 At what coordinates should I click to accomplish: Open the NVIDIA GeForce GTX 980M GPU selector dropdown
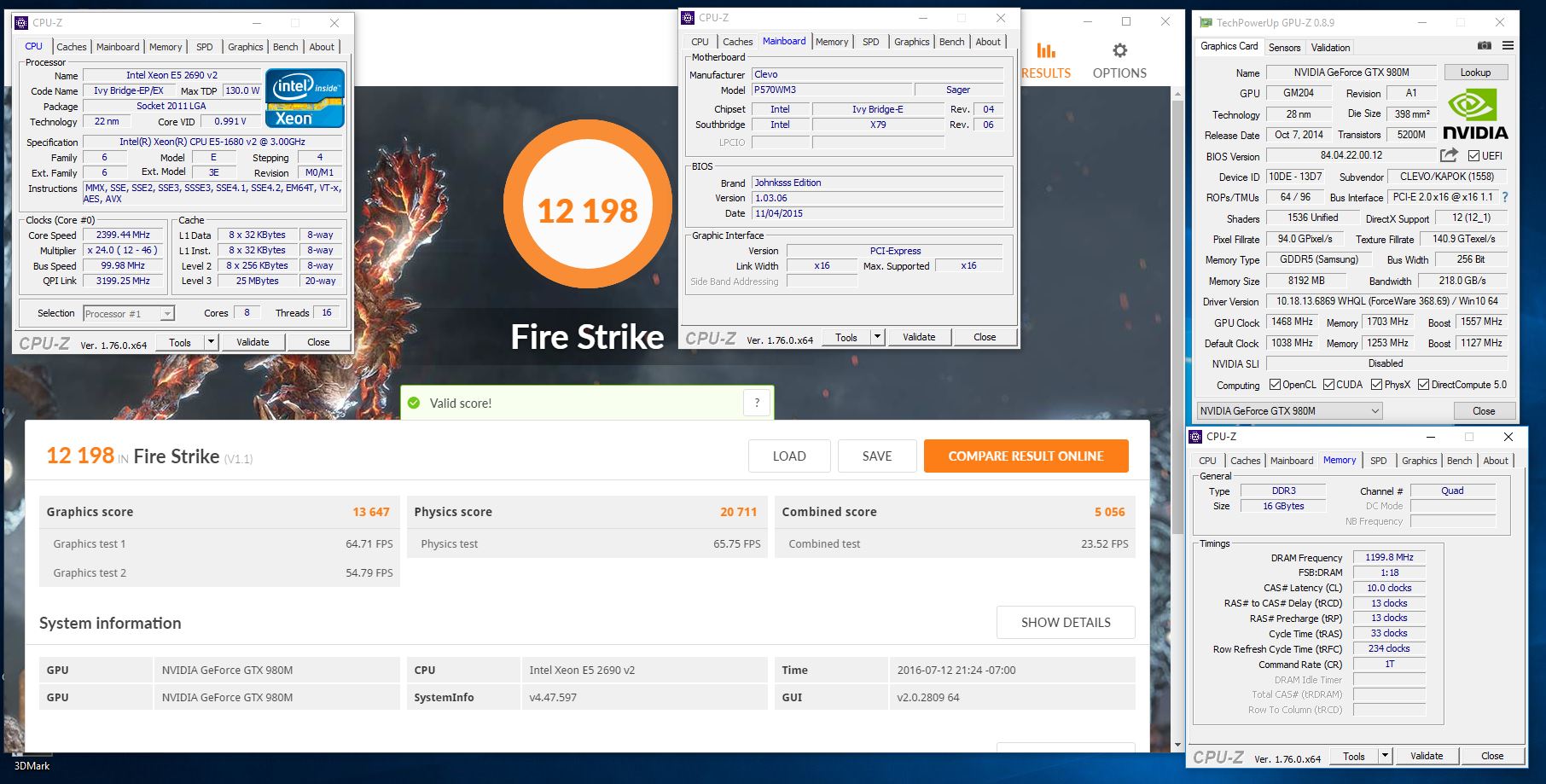point(1289,410)
